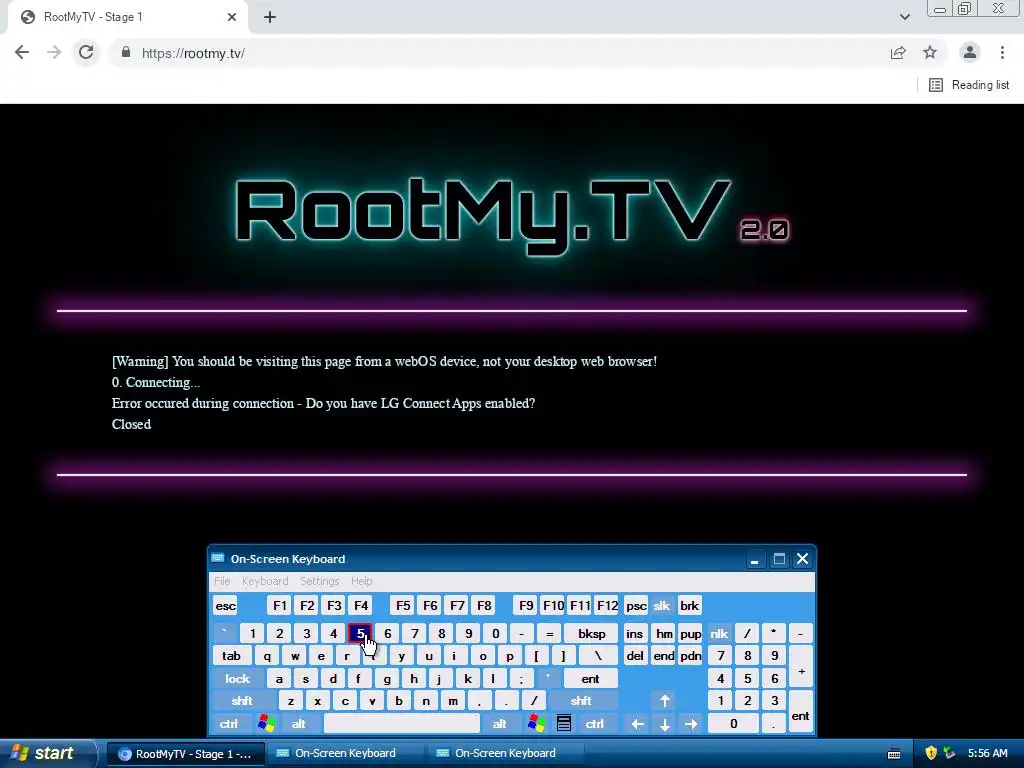Screen dimensions: 1024x768
Task: Switch to RootMyTV taskbar button
Action: coord(186,754)
